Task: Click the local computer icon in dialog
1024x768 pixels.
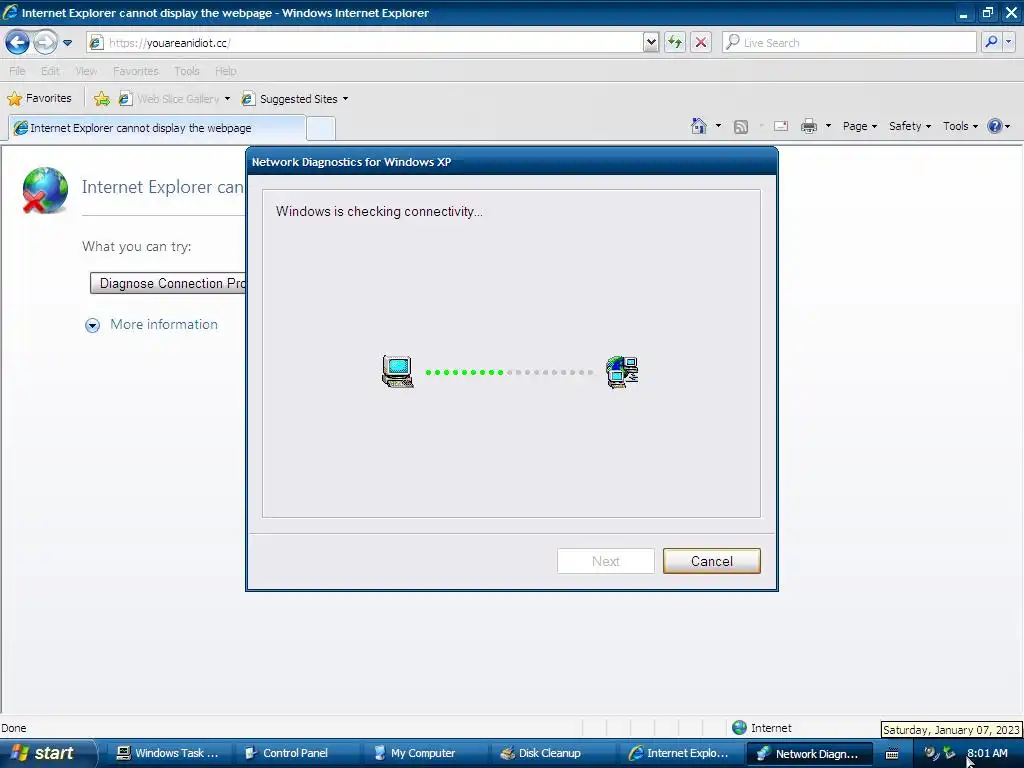Action: tap(398, 372)
